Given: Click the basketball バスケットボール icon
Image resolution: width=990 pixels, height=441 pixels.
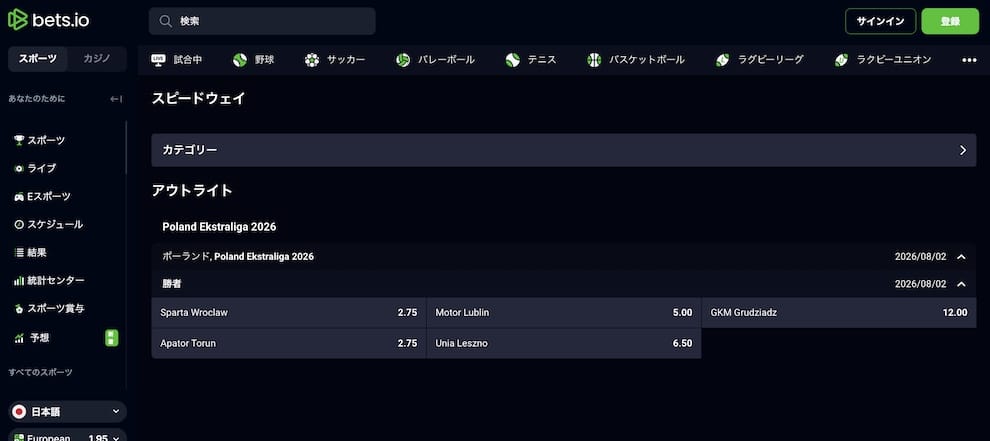Looking at the screenshot, I should [593, 60].
